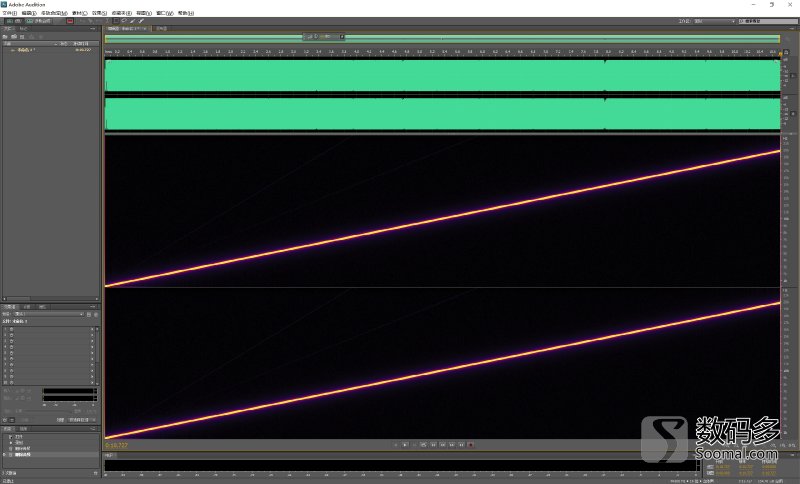Image resolution: width=800 pixels, height=484 pixels.
Task: Click the open file icon in Files panel
Action: pos(6,37)
